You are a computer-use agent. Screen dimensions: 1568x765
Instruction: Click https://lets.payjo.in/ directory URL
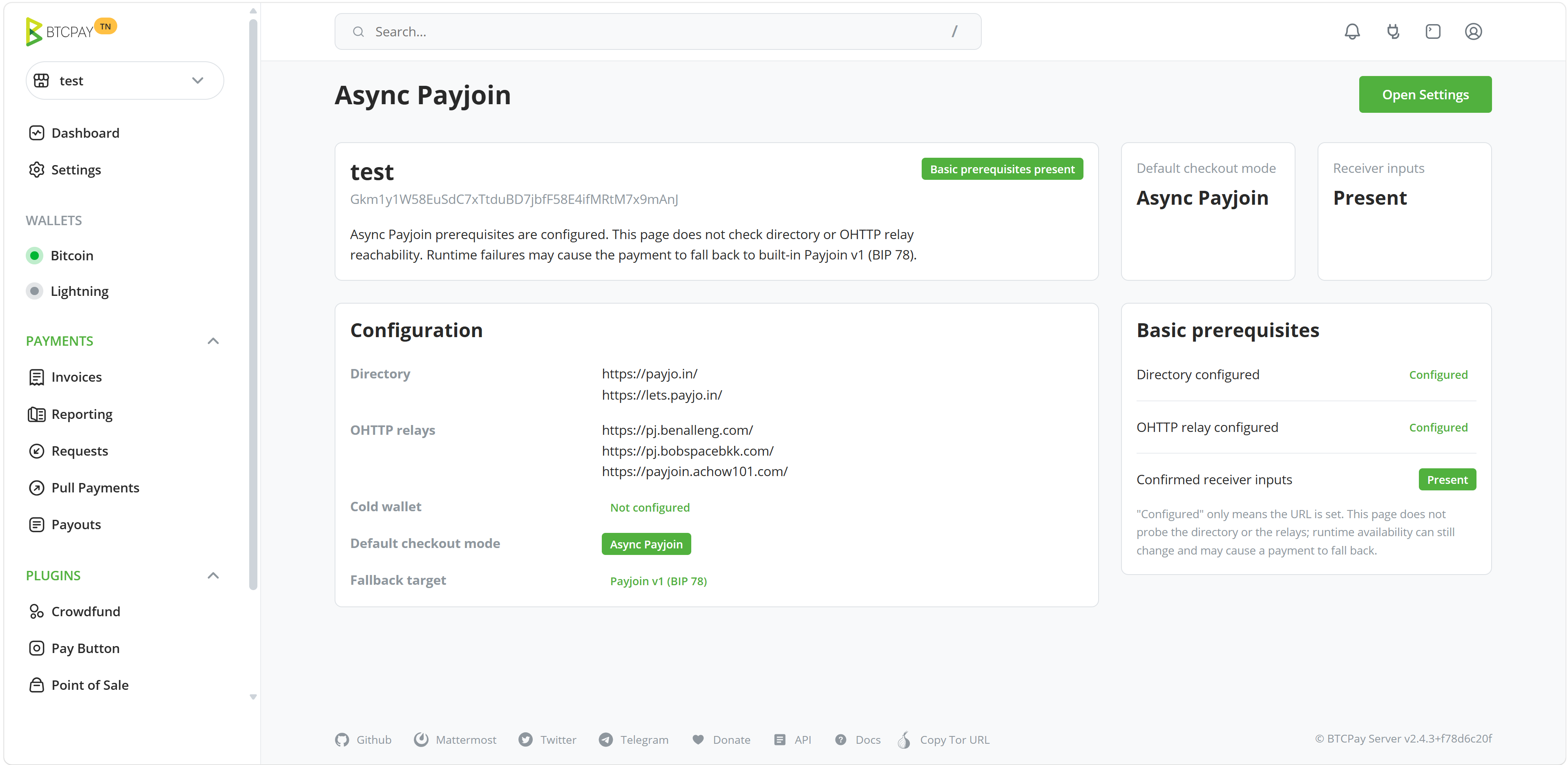pyautogui.click(x=662, y=395)
